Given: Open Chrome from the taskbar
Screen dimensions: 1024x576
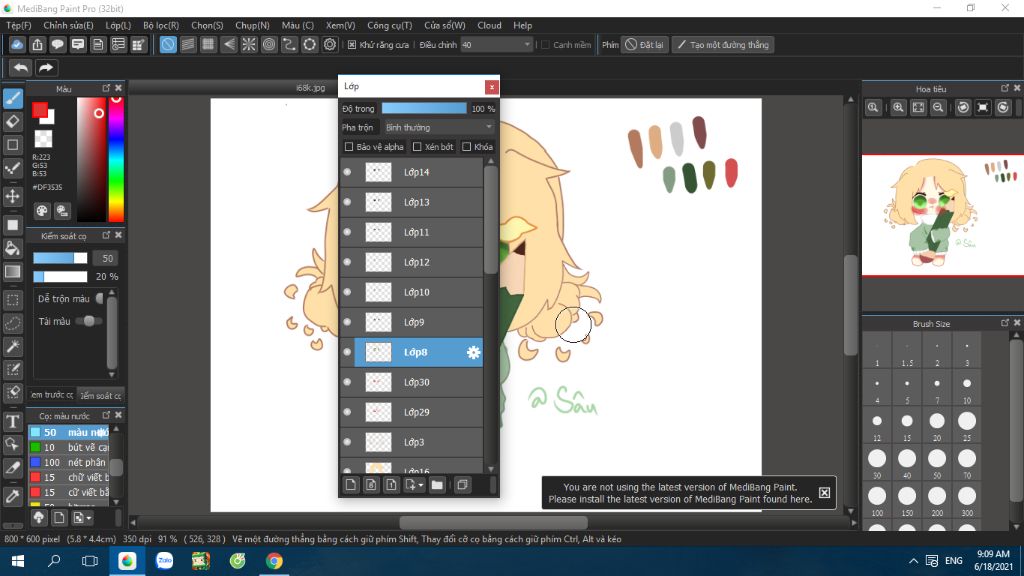Looking at the screenshot, I should coord(274,561).
